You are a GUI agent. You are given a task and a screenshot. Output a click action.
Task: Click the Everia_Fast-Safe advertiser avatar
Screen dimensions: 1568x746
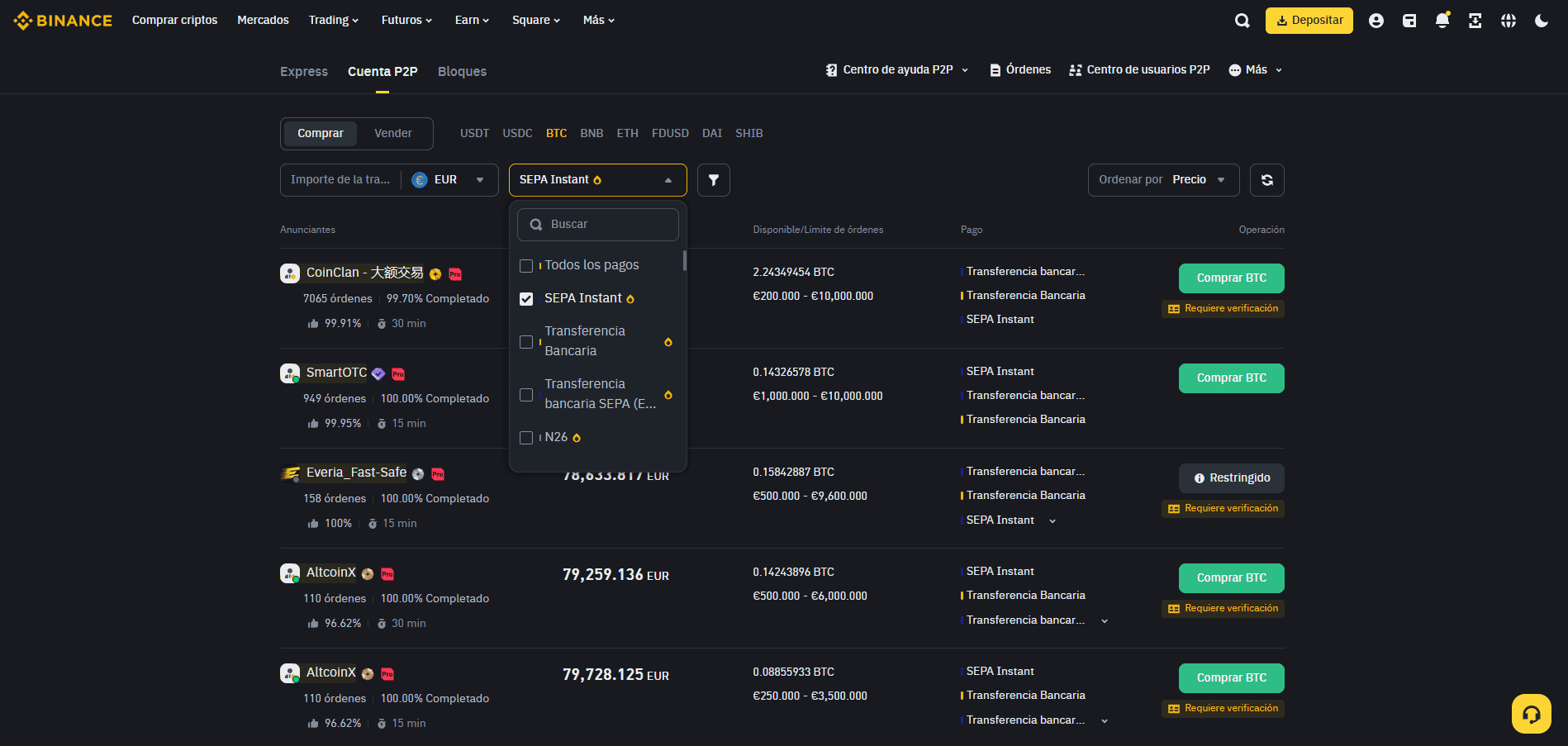click(290, 473)
